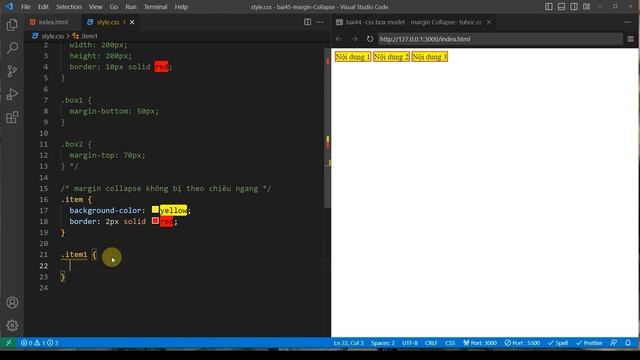Open the Source Control view
Image resolution: width=640 pixels, height=360 pixels.
coord(12,71)
